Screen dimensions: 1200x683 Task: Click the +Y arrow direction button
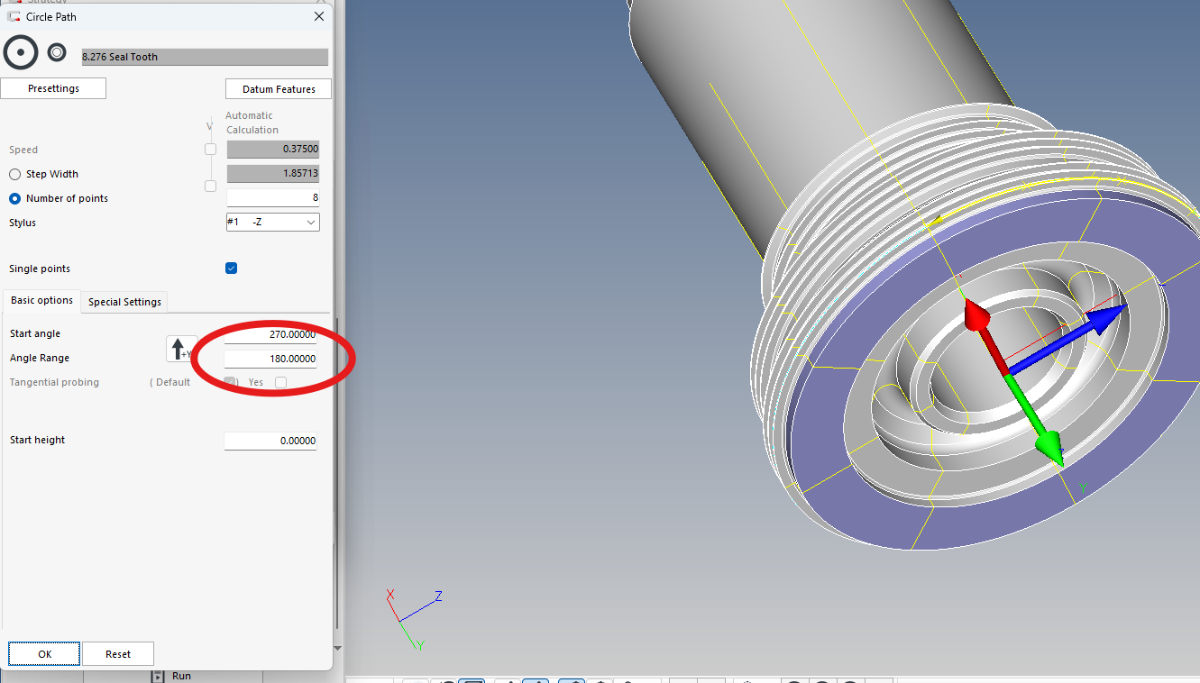click(x=180, y=349)
